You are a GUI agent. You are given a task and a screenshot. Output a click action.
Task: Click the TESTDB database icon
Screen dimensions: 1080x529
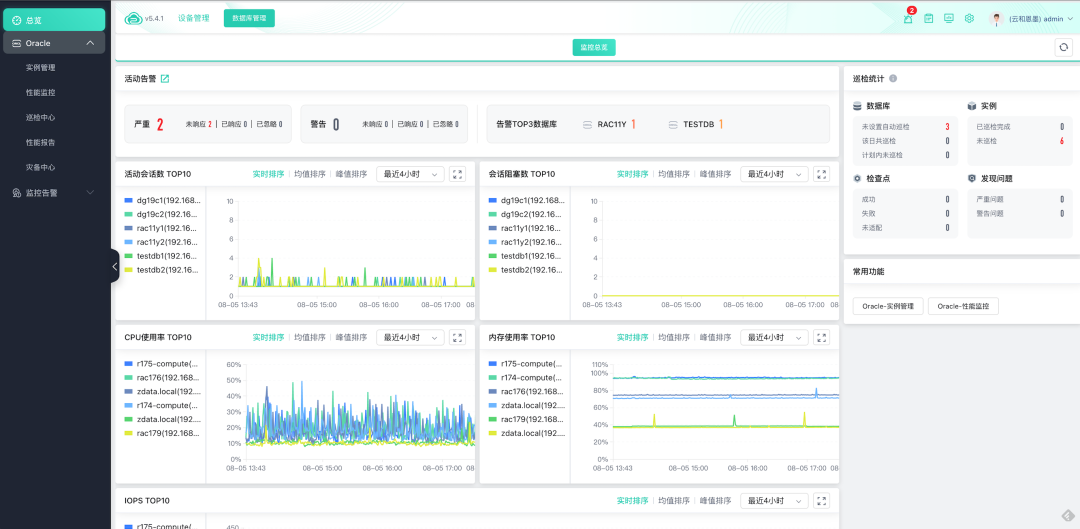673,125
